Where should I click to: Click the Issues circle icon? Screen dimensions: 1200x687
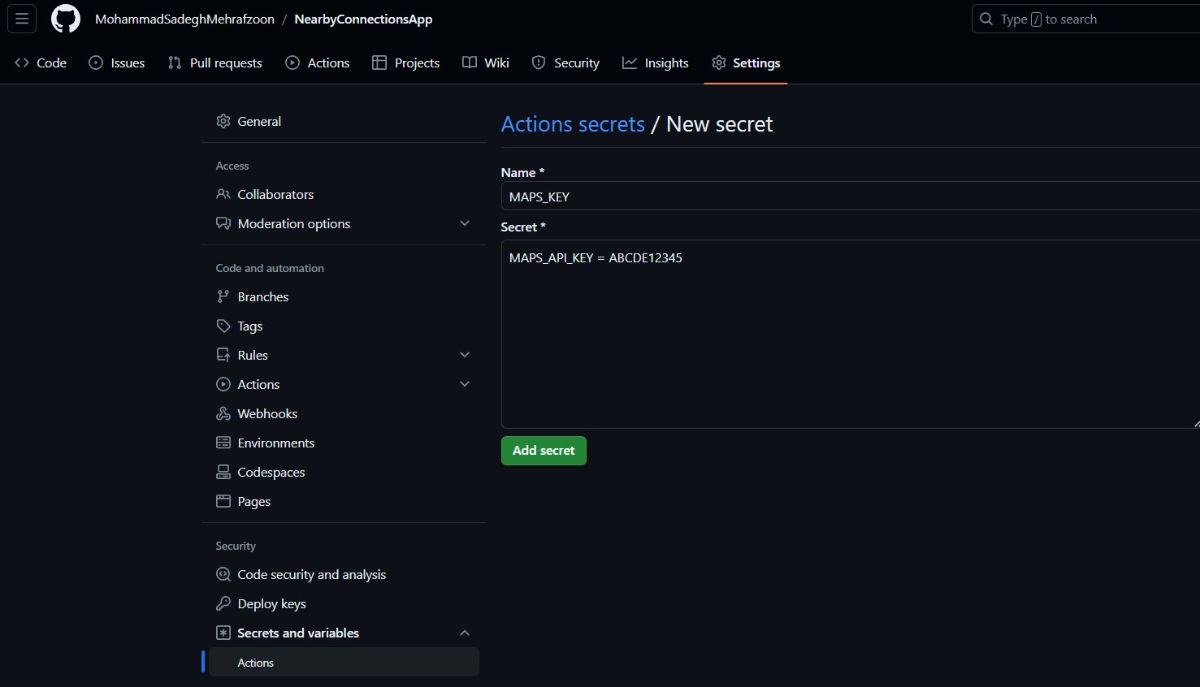96,63
